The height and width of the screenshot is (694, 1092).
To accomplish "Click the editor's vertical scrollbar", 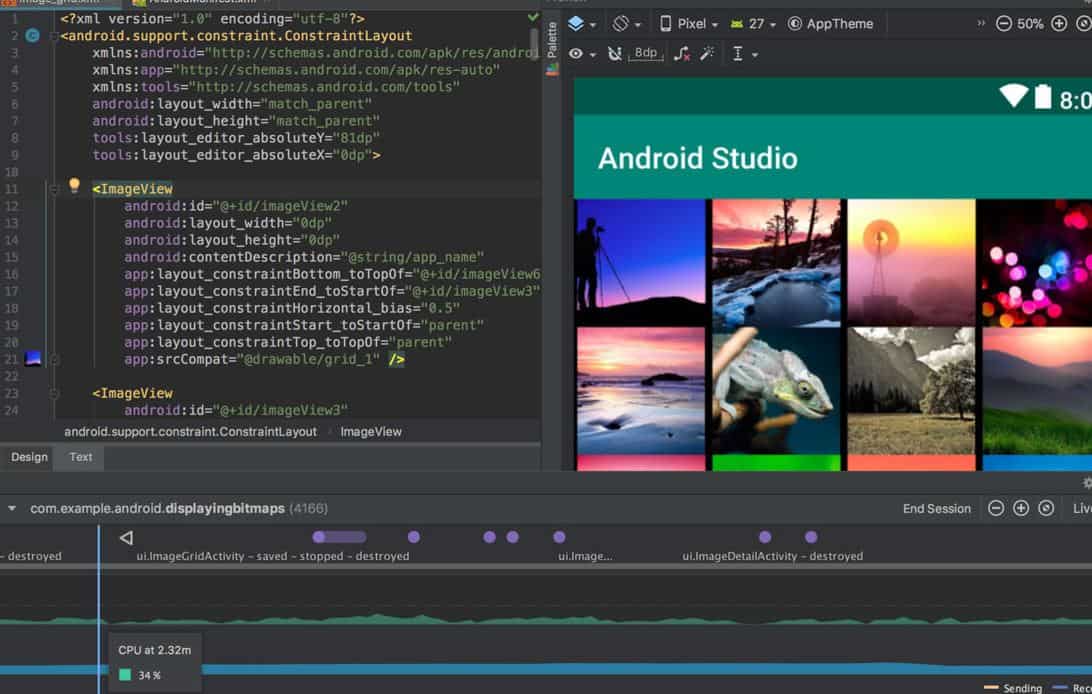I will [x=534, y=43].
